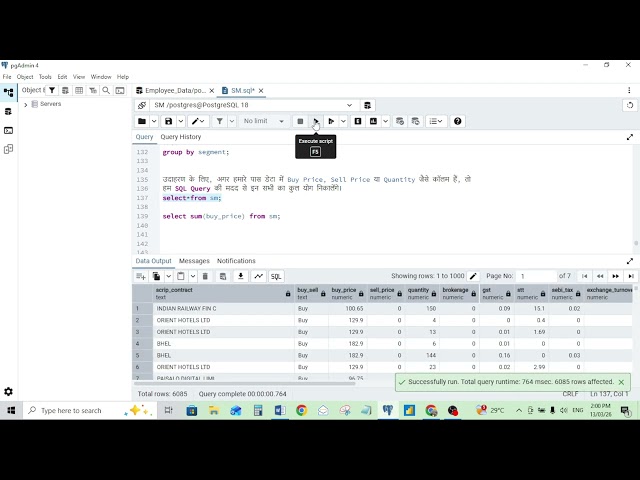This screenshot has height=480, width=640.
Task: Expand the filter options dropdown arrow
Action: point(232,121)
